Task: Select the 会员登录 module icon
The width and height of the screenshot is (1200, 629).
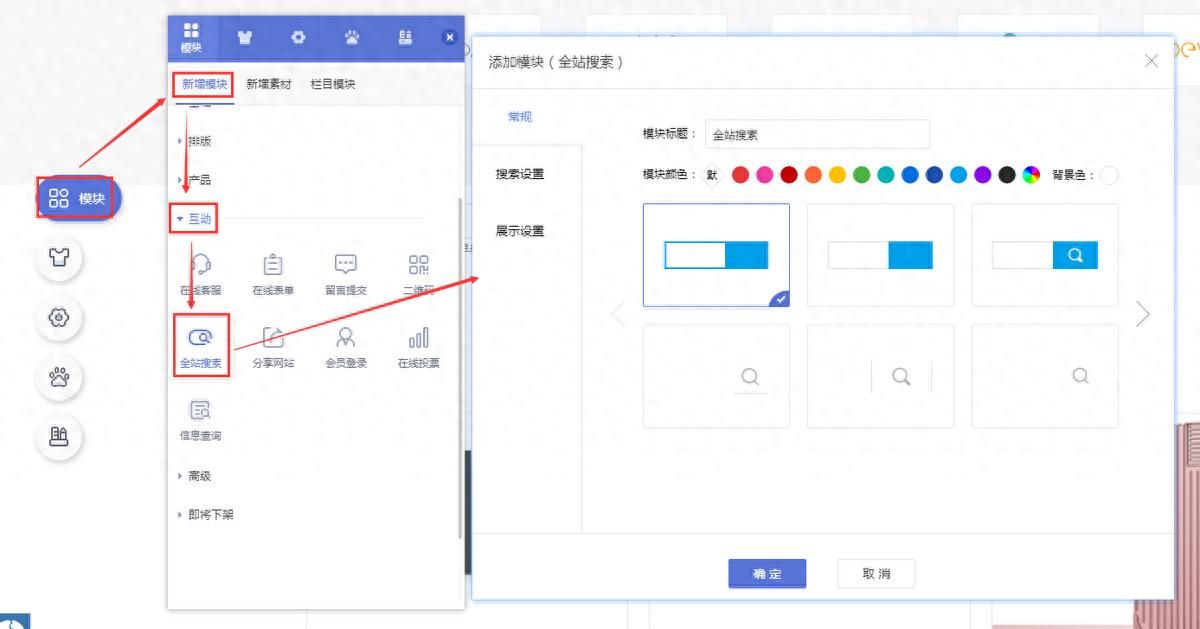Action: 345,345
